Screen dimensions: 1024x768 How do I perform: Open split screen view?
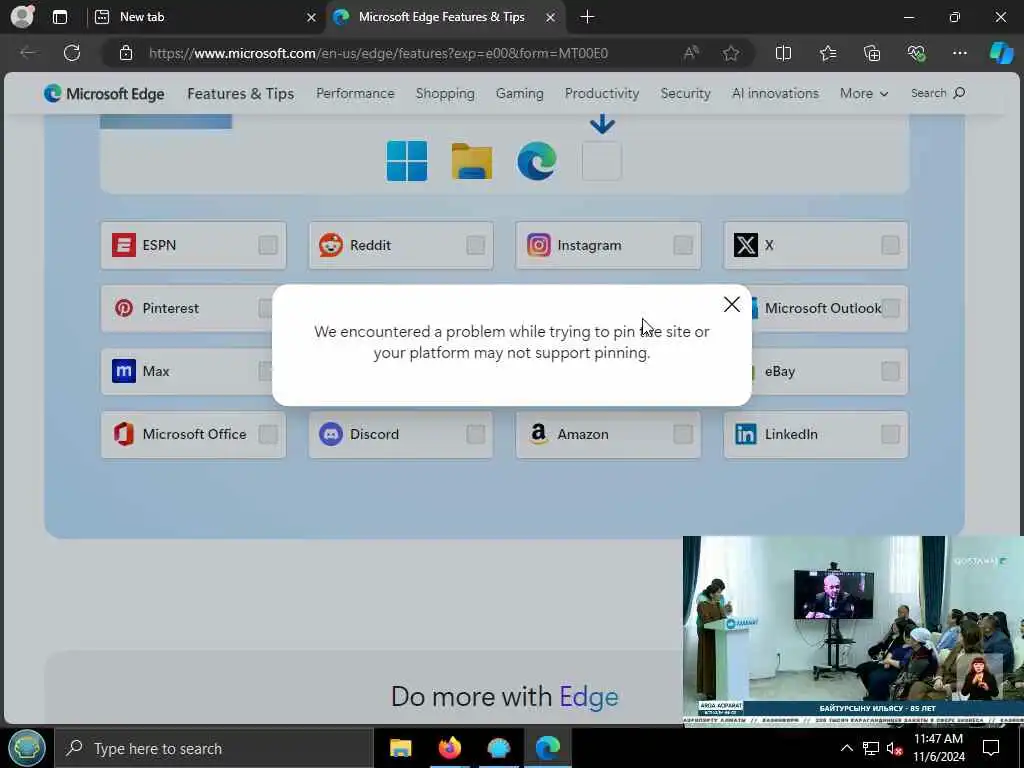point(783,53)
